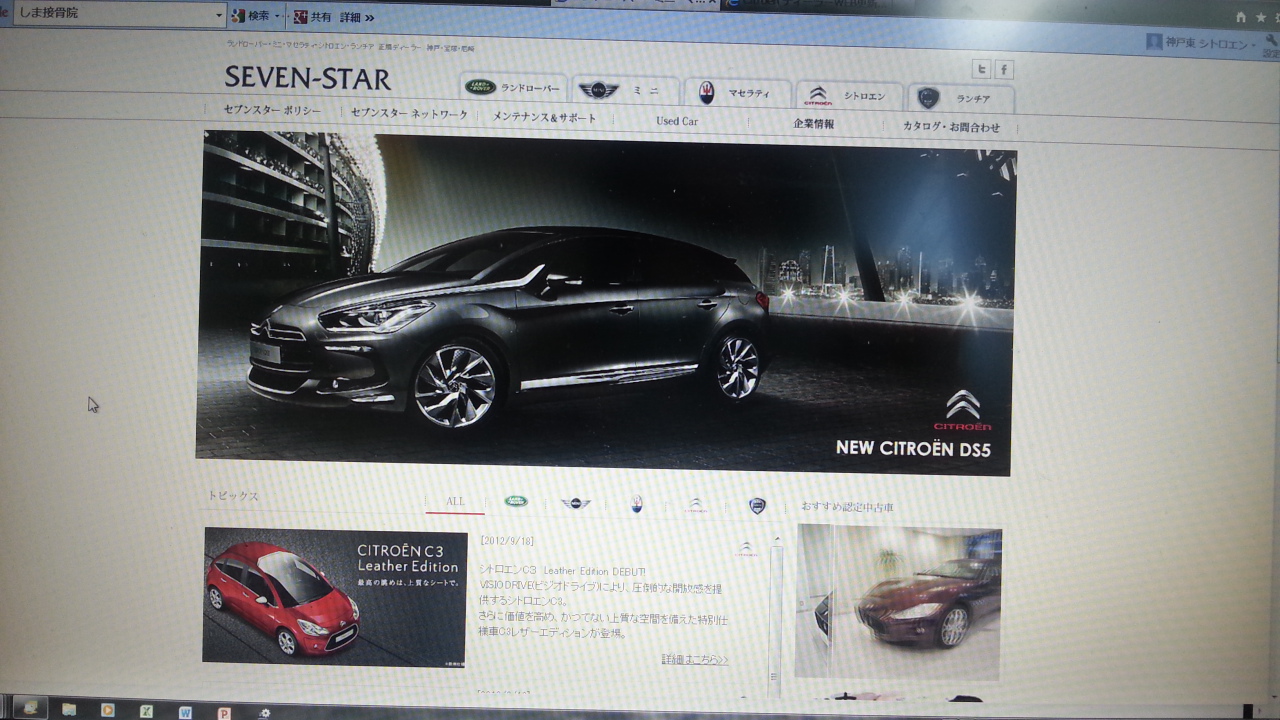
Task: Open the Lancia brand tab
Action: 958,98
